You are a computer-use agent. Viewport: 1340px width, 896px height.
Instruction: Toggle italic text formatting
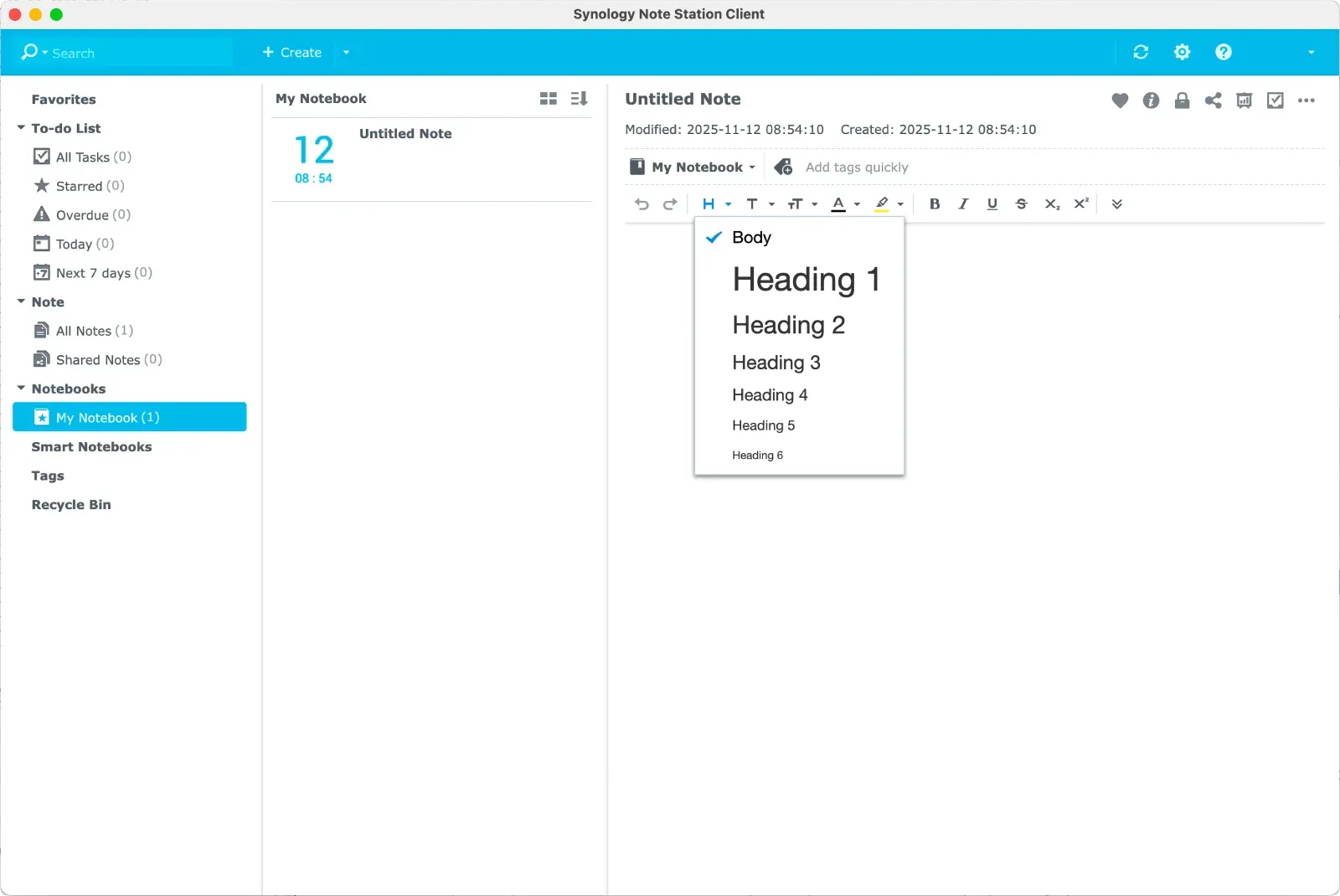click(963, 203)
